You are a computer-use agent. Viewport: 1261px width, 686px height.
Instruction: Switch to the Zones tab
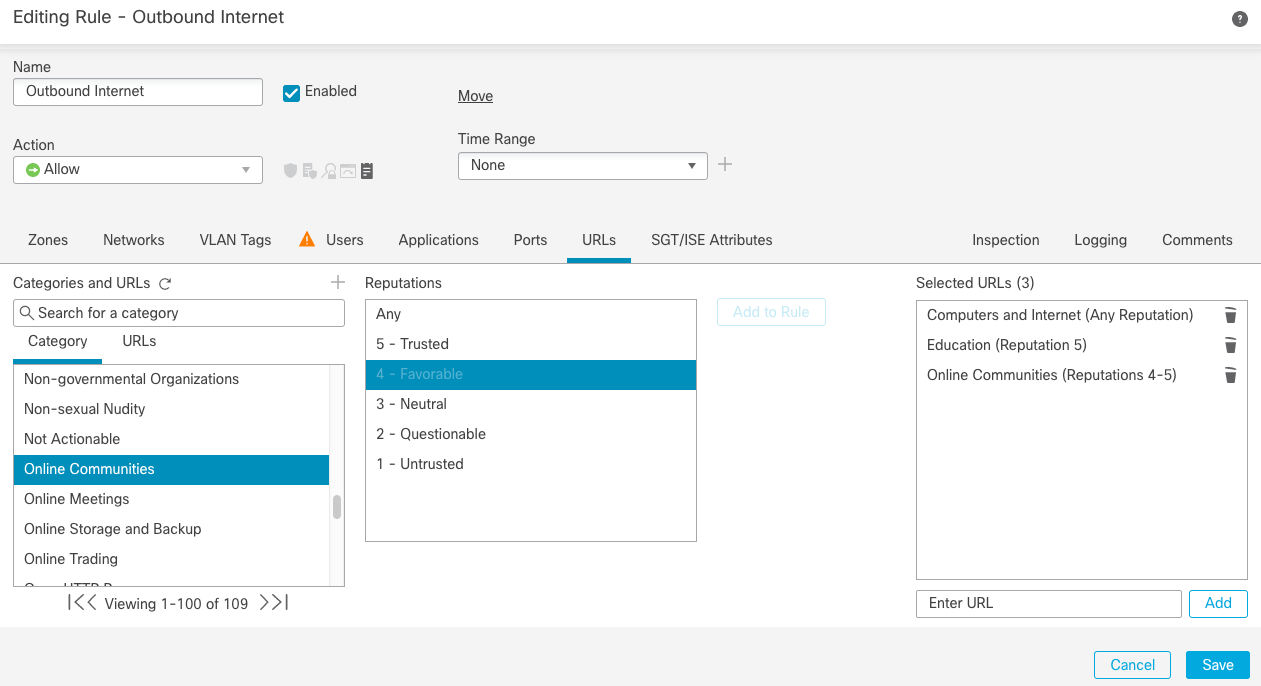pyautogui.click(x=48, y=240)
